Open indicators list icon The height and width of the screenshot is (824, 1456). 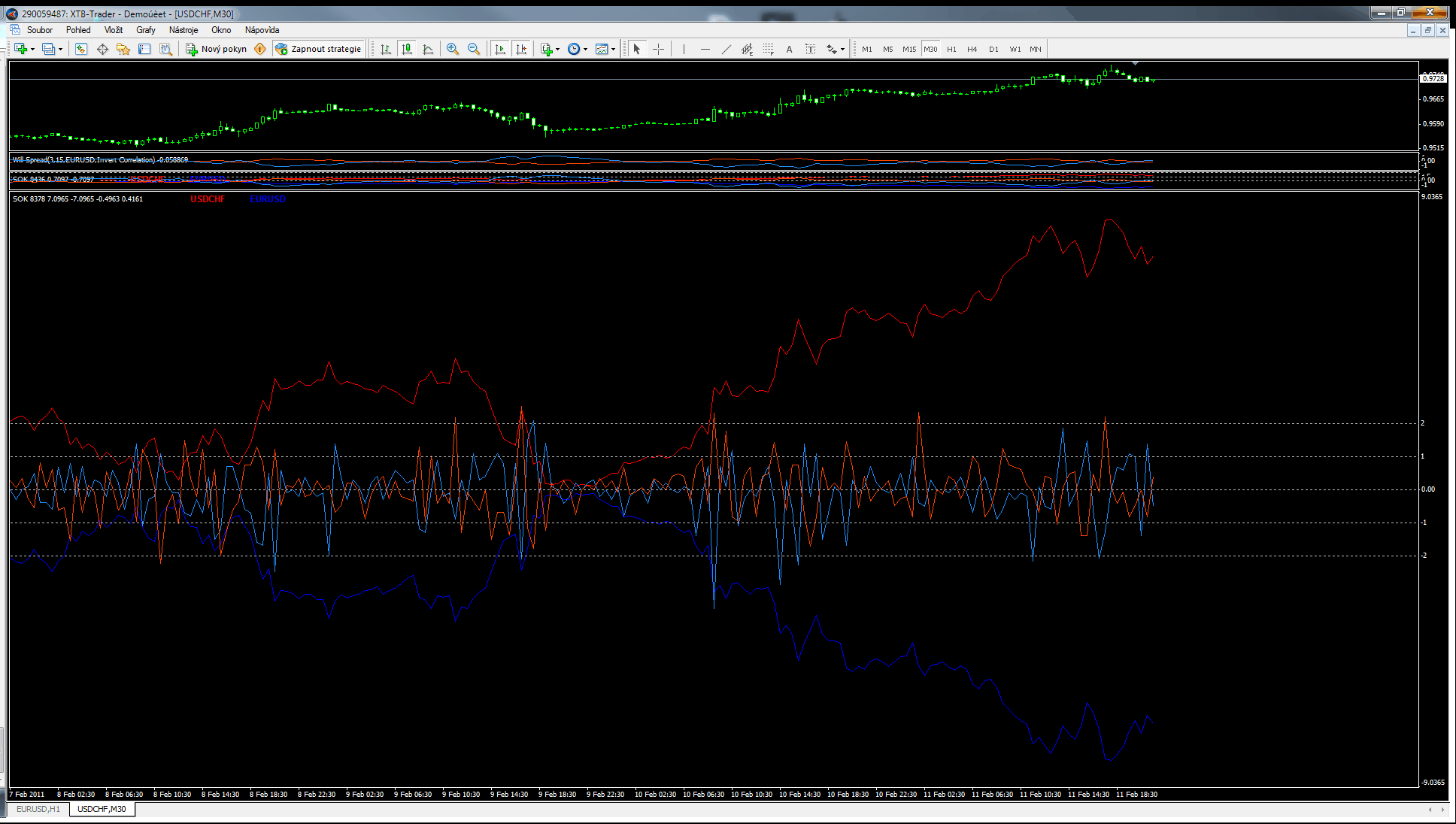coord(547,49)
